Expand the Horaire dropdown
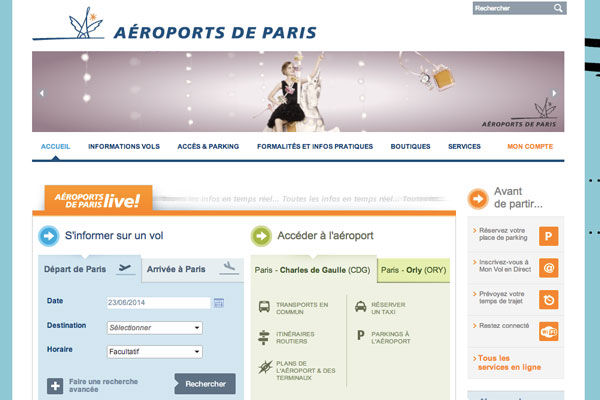Viewport: 600px width, 400px height. 155,352
